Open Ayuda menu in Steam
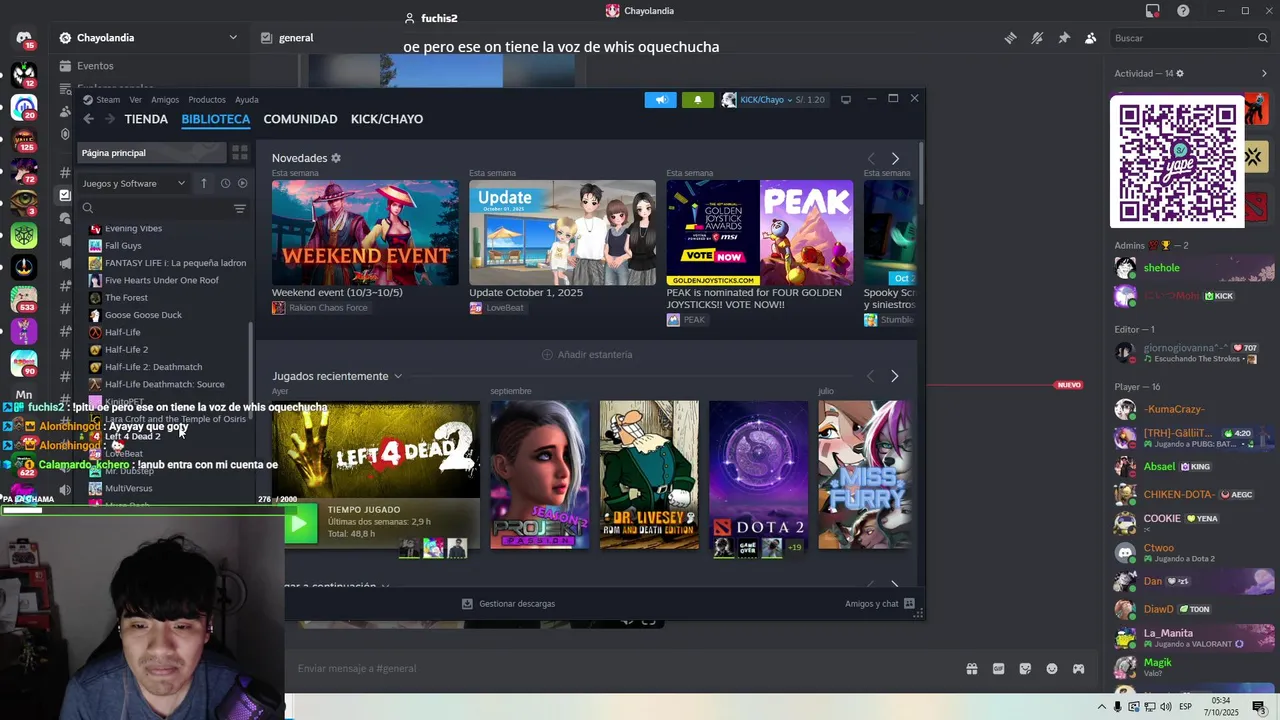Image resolution: width=1280 pixels, height=720 pixels. tap(246, 100)
